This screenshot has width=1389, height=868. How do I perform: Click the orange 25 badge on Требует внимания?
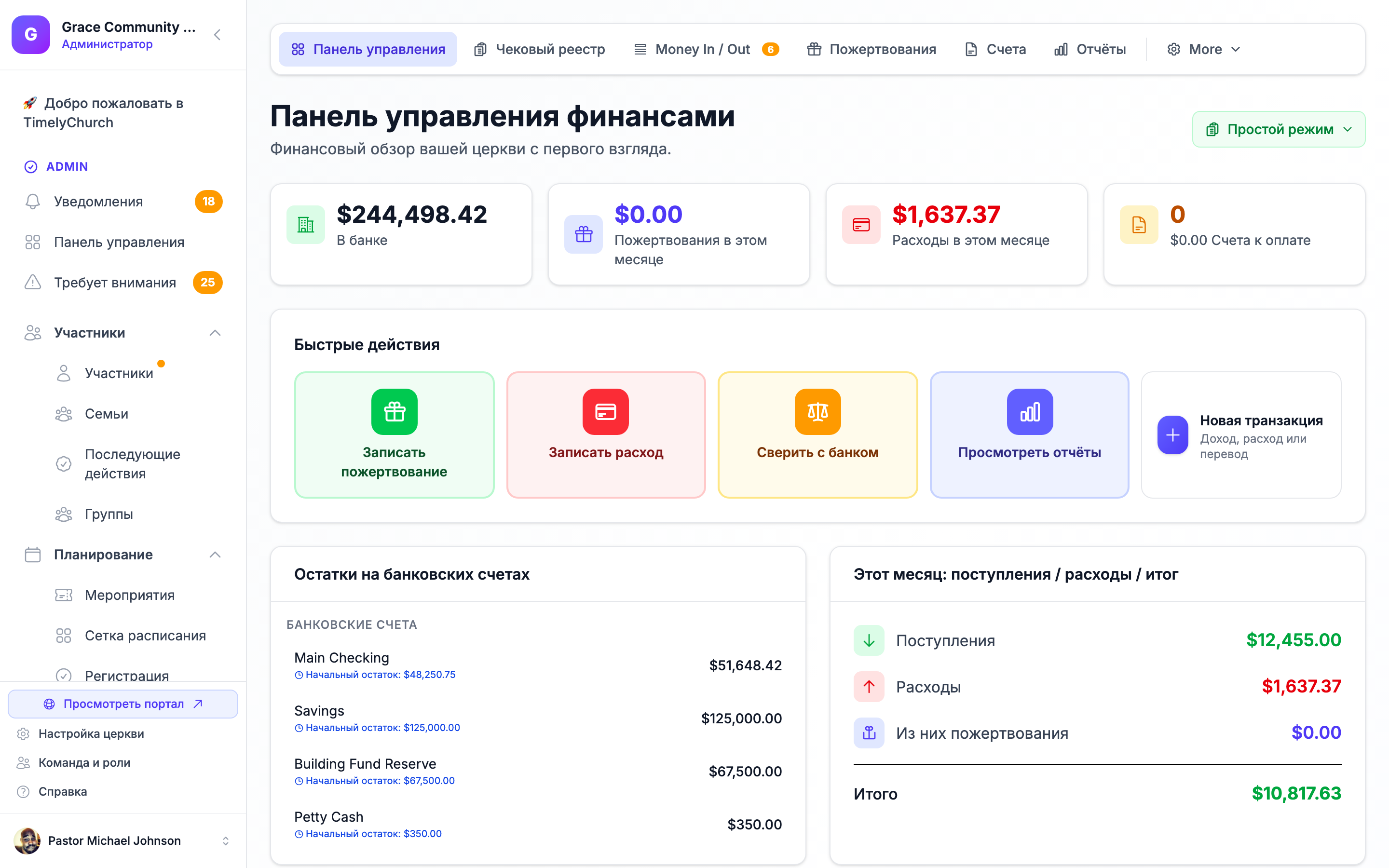(208, 282)
